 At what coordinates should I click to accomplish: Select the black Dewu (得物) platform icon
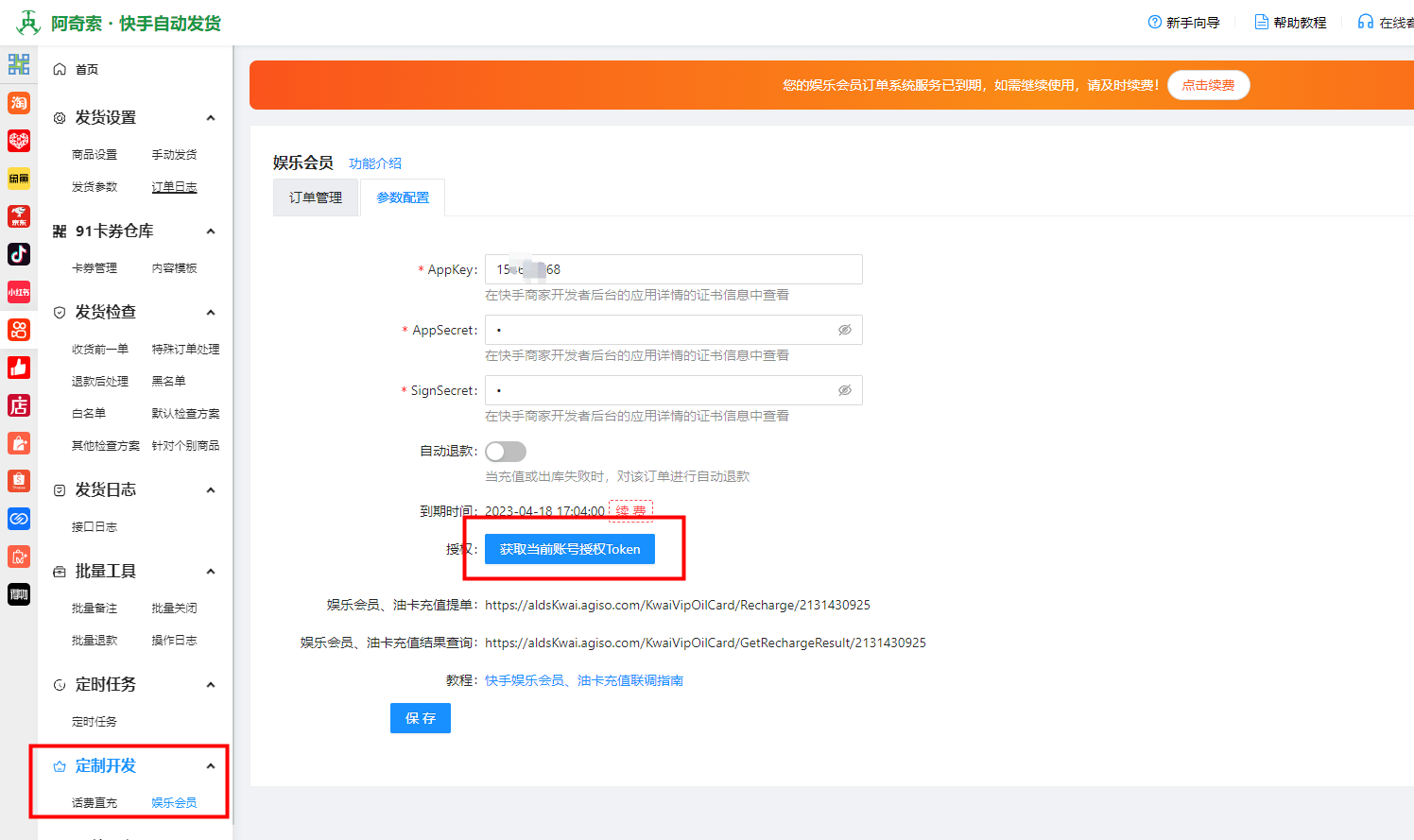click(x=19, y=593)
